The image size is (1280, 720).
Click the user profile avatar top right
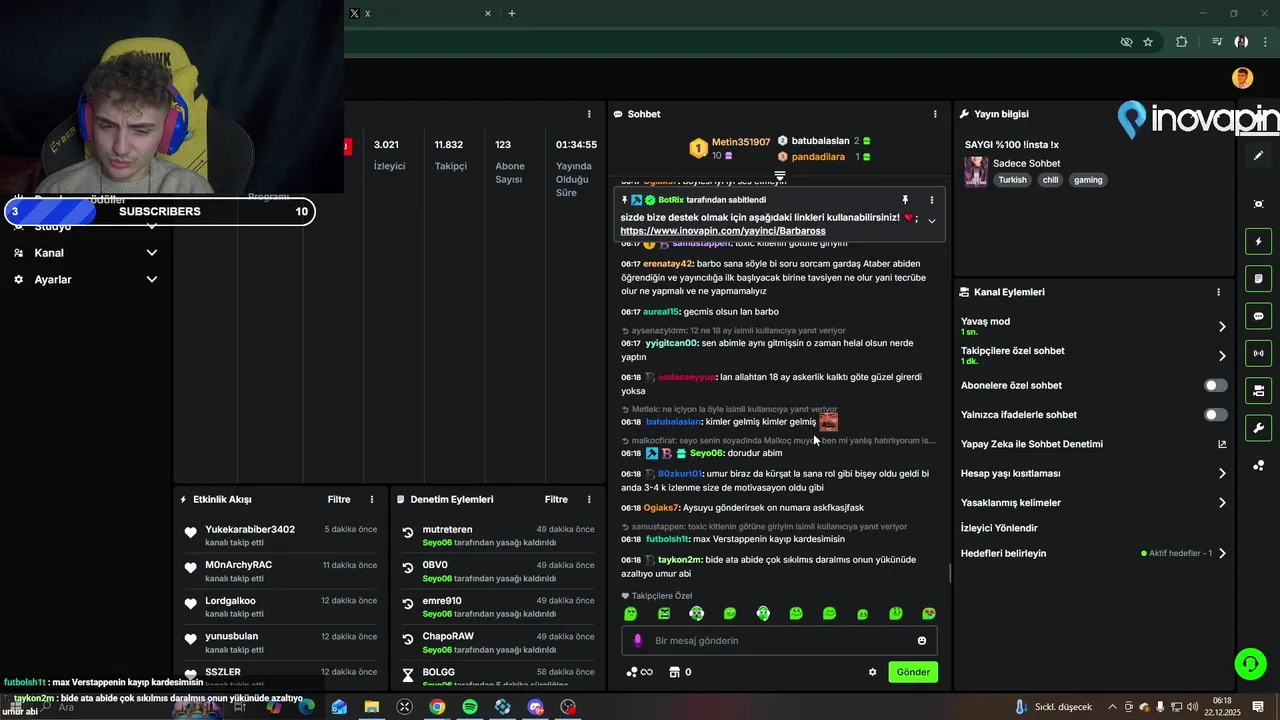pos(1242,78)
